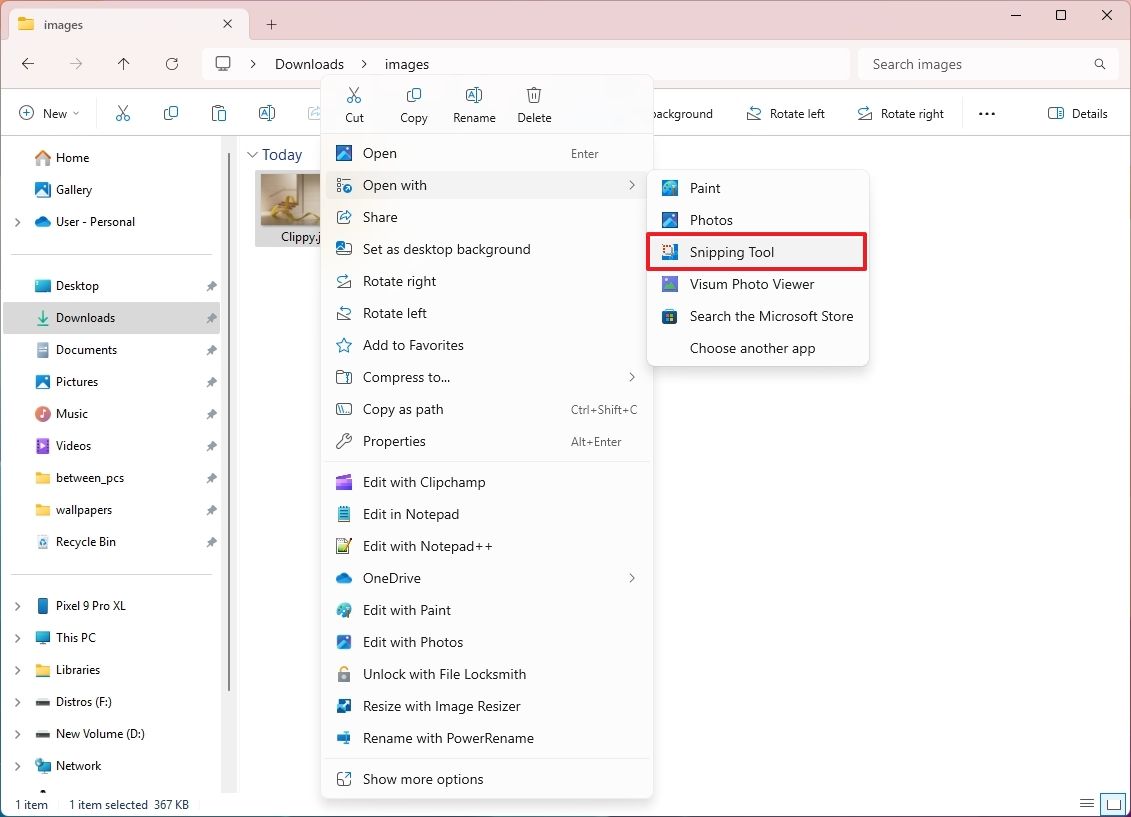Viewport: 1131px width, 817px height.
Task: Click Choose another app
Action: (752, 348)
